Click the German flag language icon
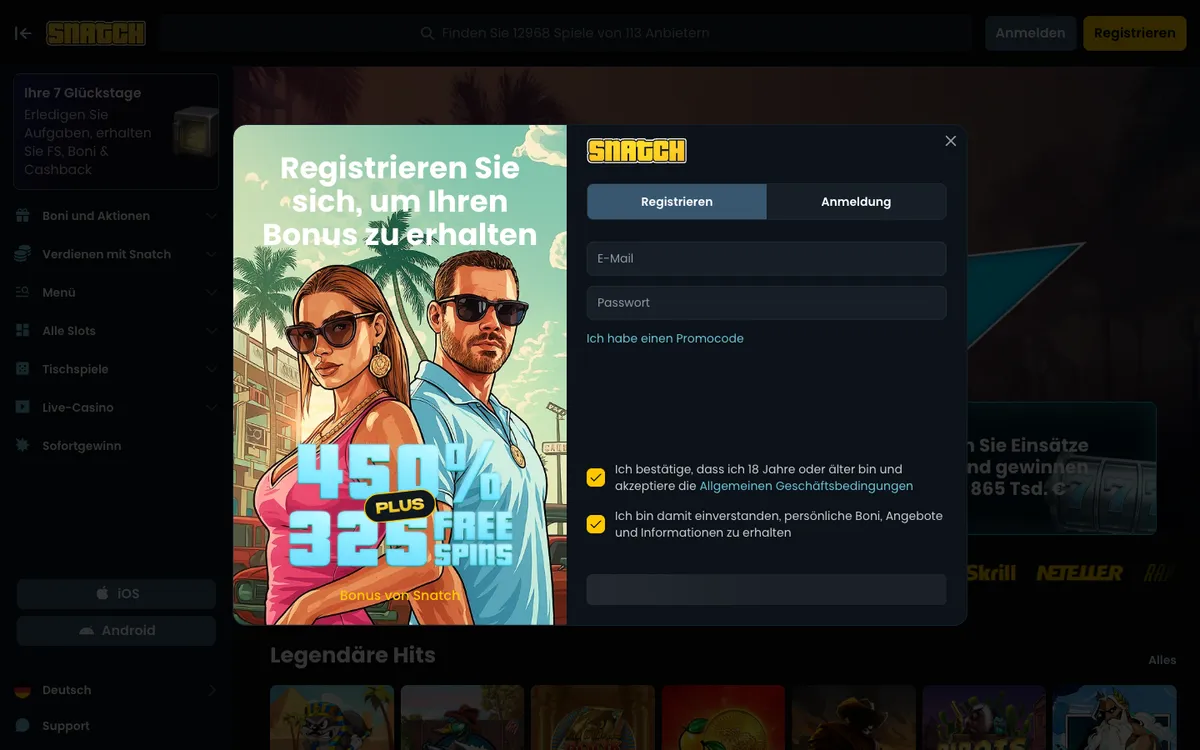The height and width of the screenshot is (750, 1200). pos(22,690)
